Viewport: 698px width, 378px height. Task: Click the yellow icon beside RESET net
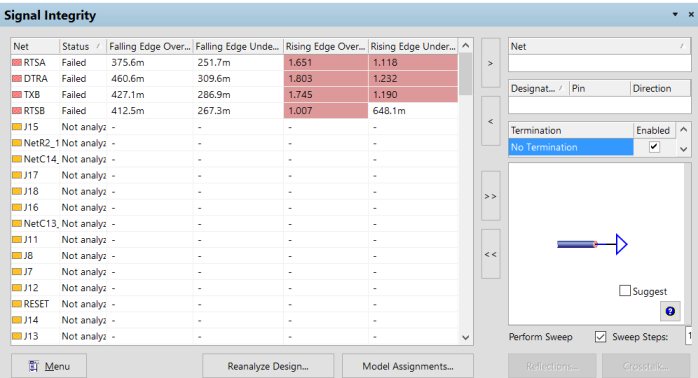coord(17,304)
